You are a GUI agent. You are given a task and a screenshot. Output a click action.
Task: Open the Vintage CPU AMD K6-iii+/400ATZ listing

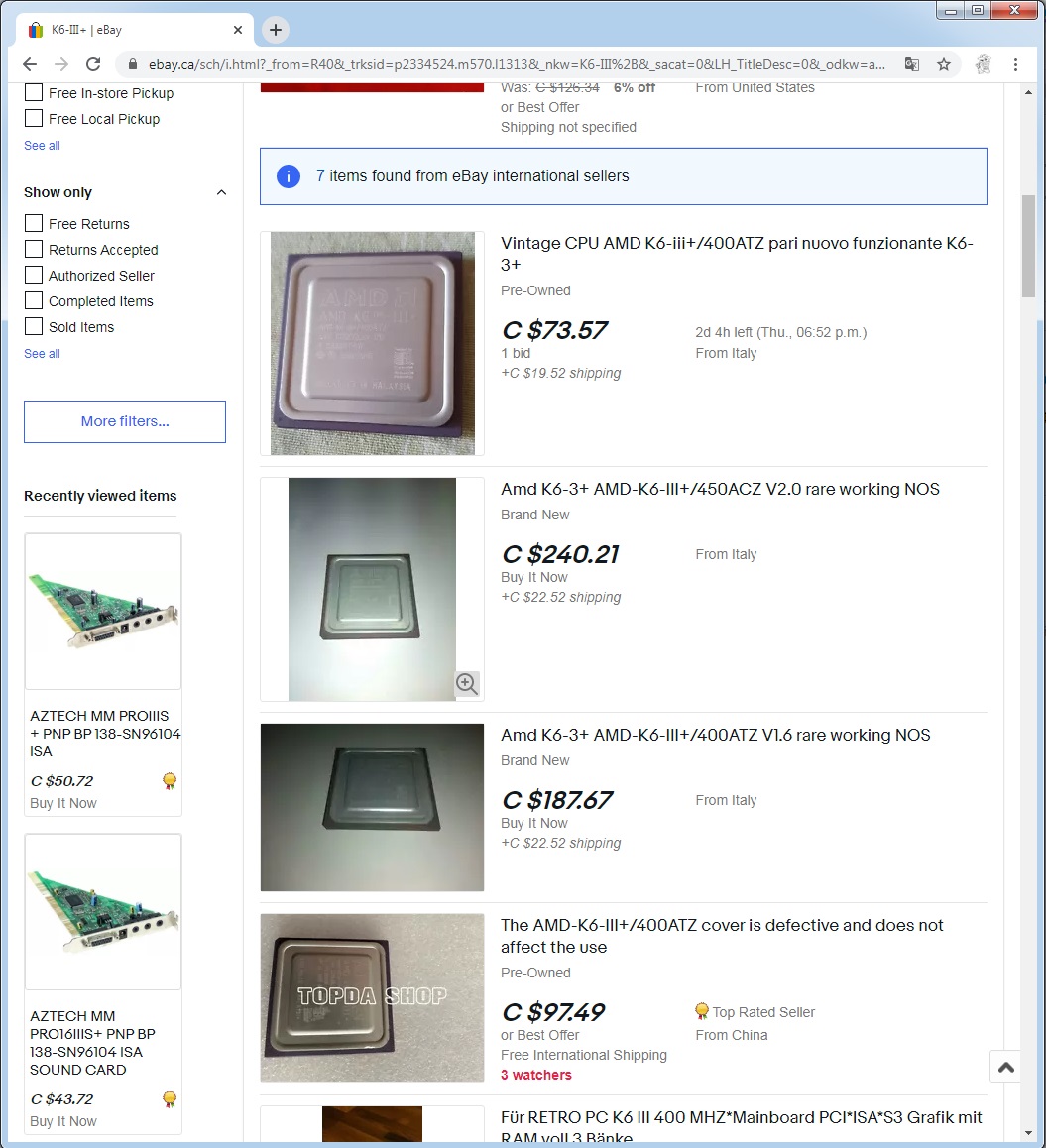[x=737, y=254]
